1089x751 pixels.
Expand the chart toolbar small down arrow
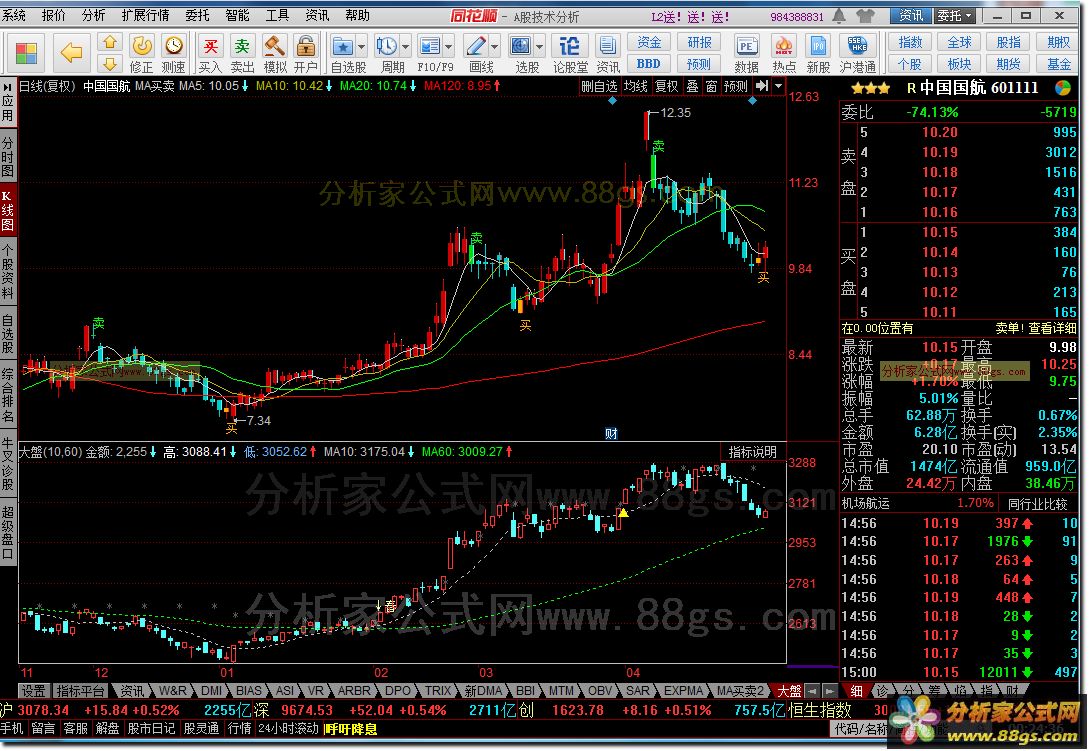click(779, 86)
